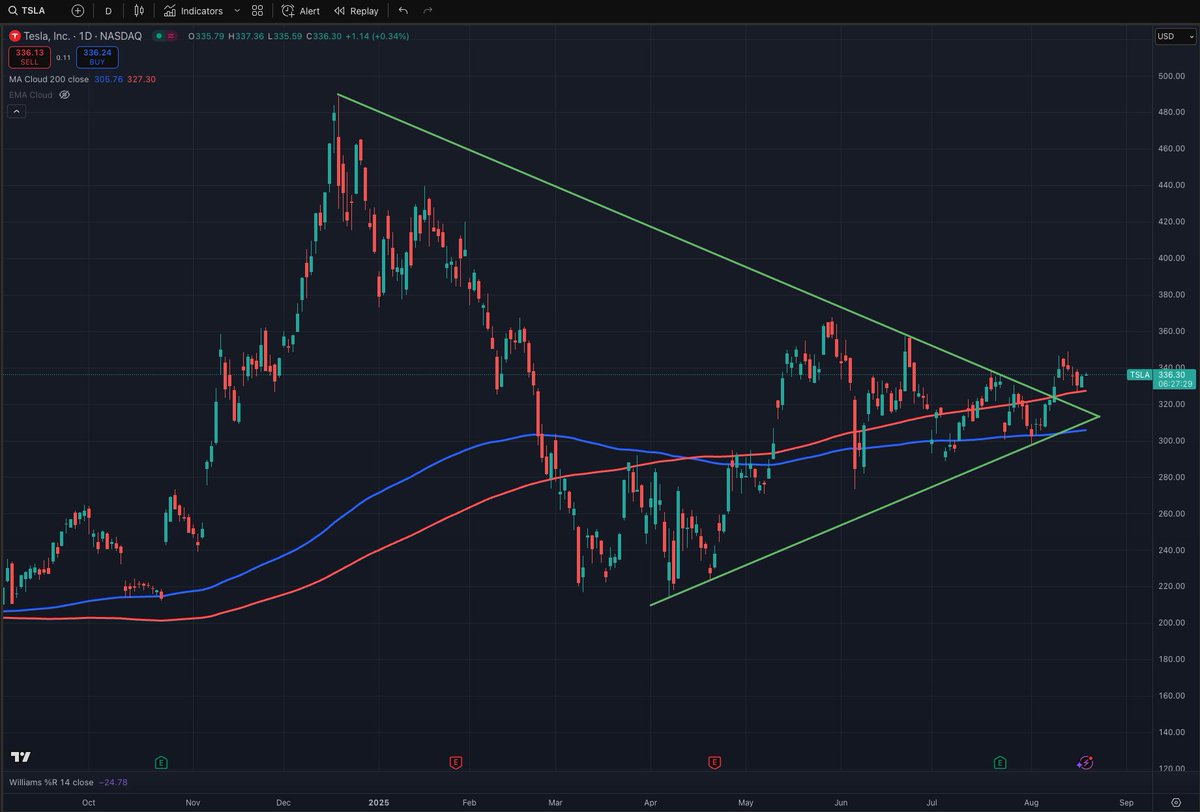Screen dimensions: 1200x812
Task: Select the Williams %R 14 close indicator
Action: coord(52,782)
